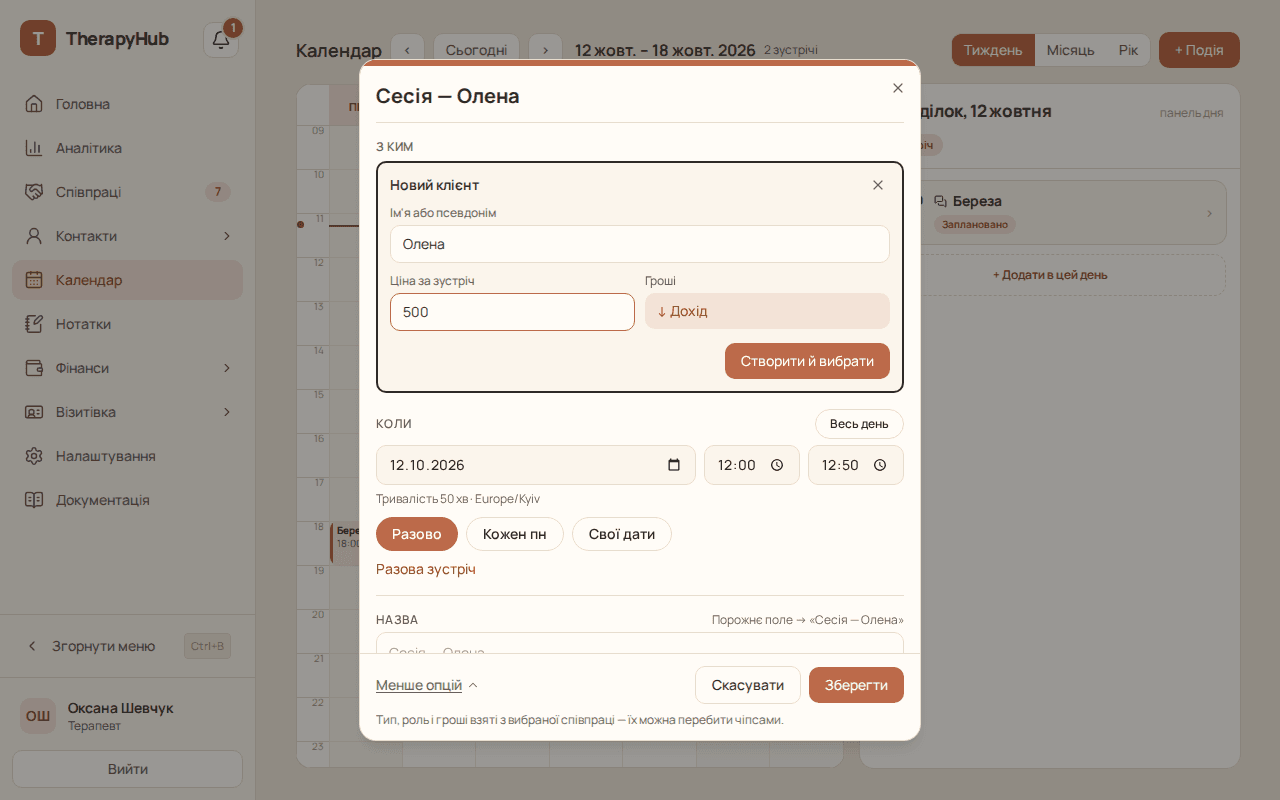Click the Нотатки notes icon
Viewport: 1280px width, 800px height.
click(x=34, y=324)
